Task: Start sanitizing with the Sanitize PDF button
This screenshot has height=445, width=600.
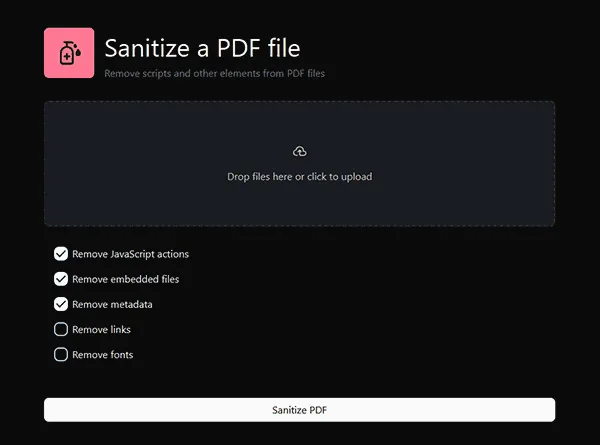Action: coord(300,410)
